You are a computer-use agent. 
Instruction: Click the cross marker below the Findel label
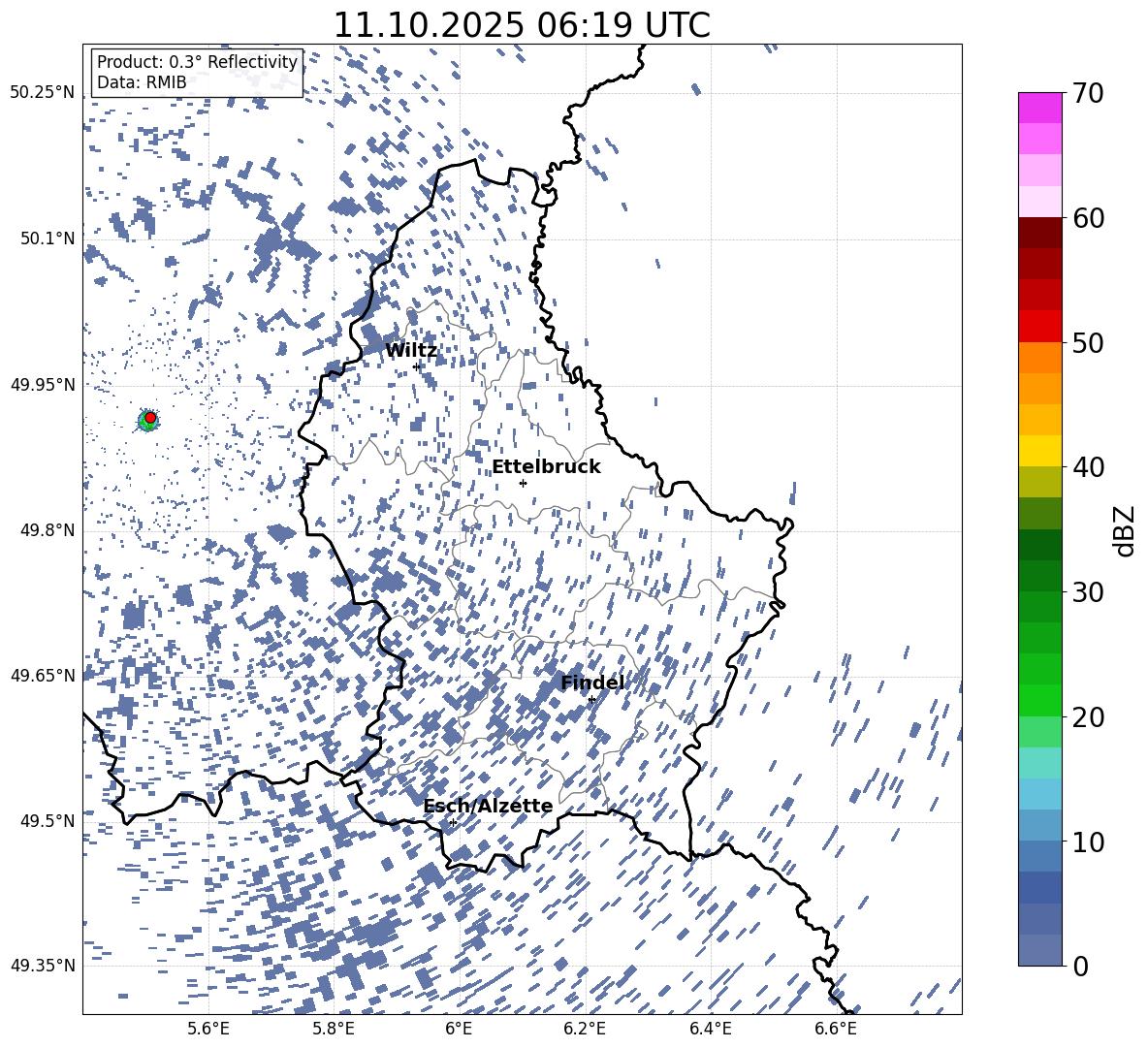[591, 700]
